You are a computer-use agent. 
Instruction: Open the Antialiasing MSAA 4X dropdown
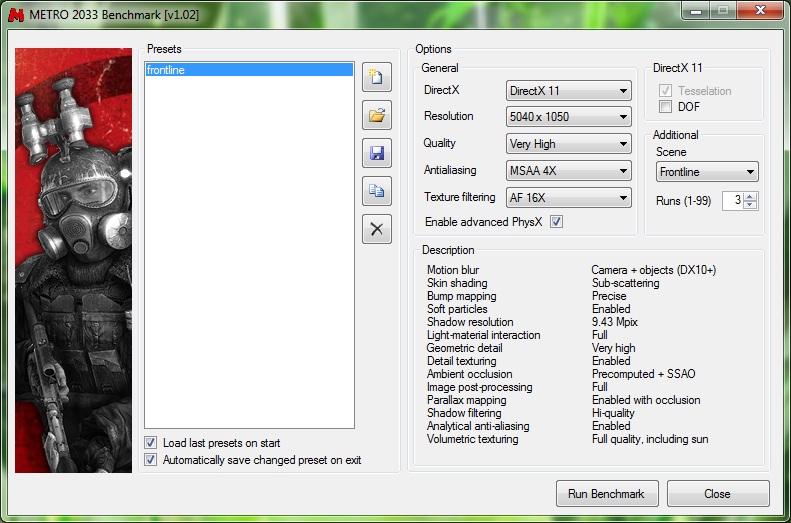pos(568,171)
